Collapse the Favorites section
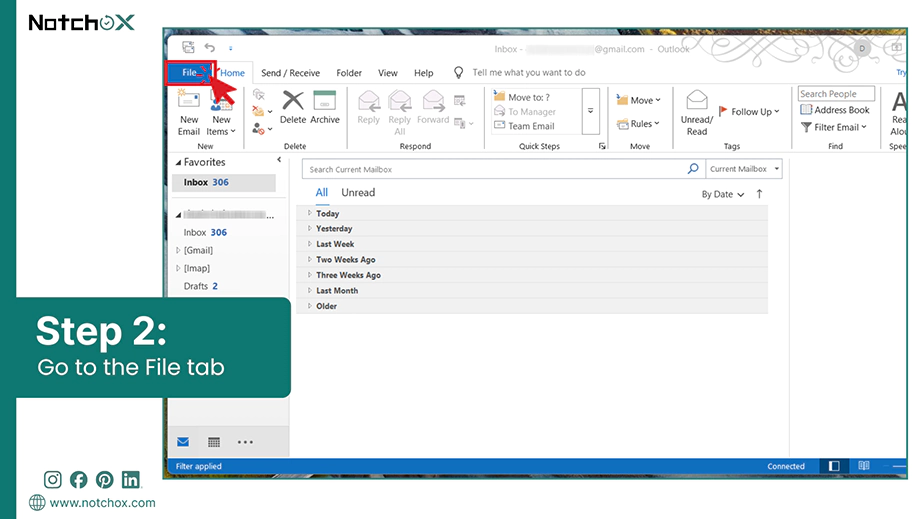Viewport: 922px width, 519px height. pyautogui.click(x=178, y=162)
